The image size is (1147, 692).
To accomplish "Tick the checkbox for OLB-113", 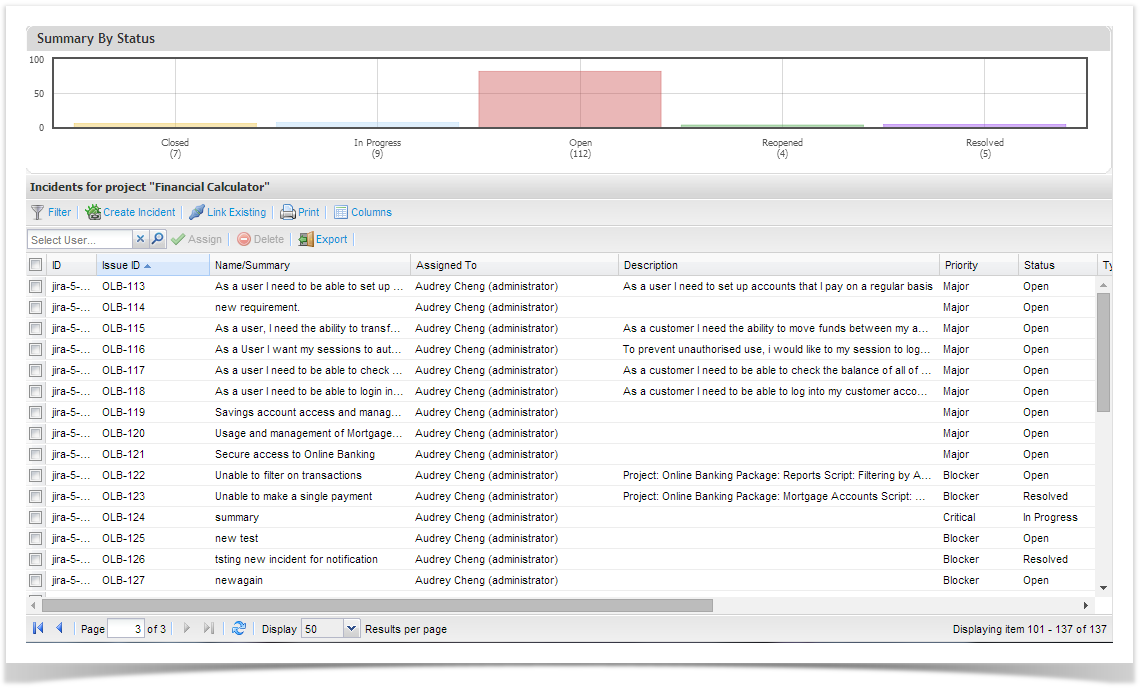I will tap(36, 286).
